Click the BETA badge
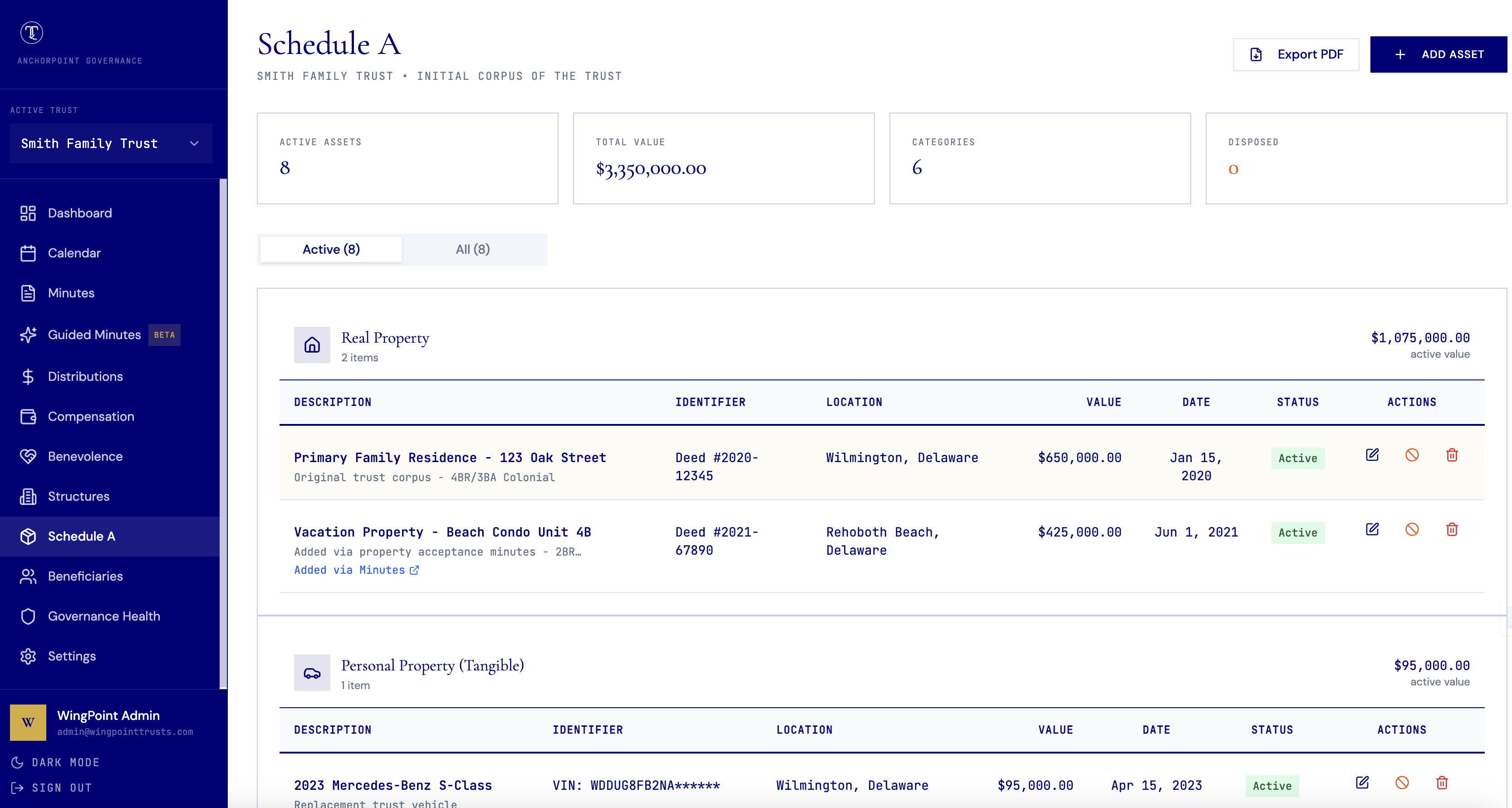 coord(164,335)
